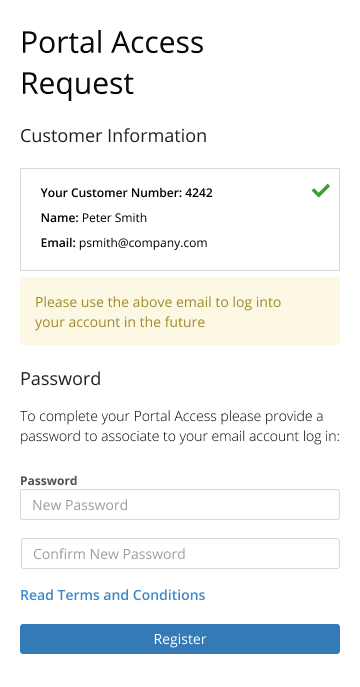Screen dimensions: 360x687
Task: Click the portal access instructions paragraph
Action: 180,426
